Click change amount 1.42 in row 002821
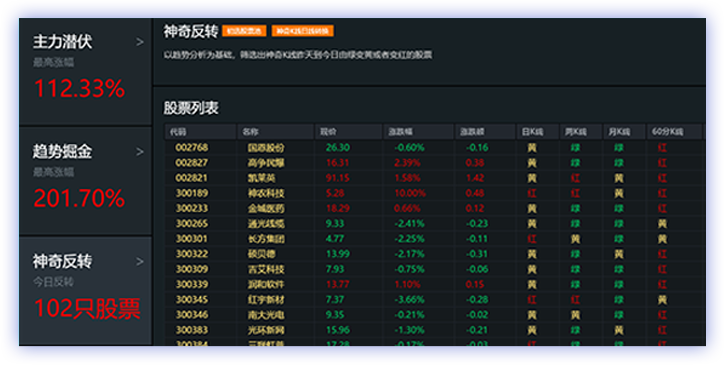The height and width of the screenshot is (365, 724). (x=475, y=178)
